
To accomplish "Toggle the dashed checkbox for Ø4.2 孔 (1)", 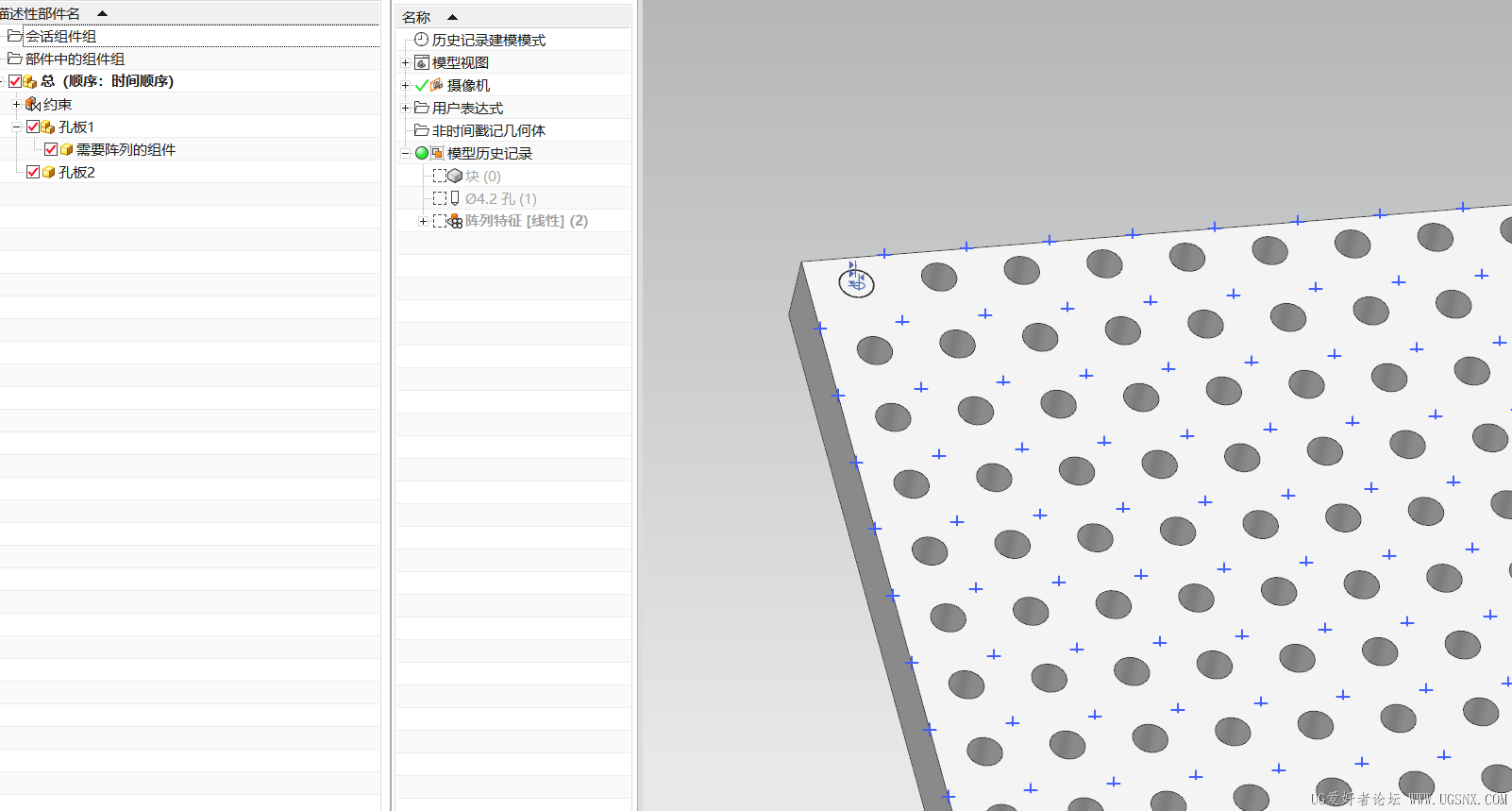I will pos(439,198).
